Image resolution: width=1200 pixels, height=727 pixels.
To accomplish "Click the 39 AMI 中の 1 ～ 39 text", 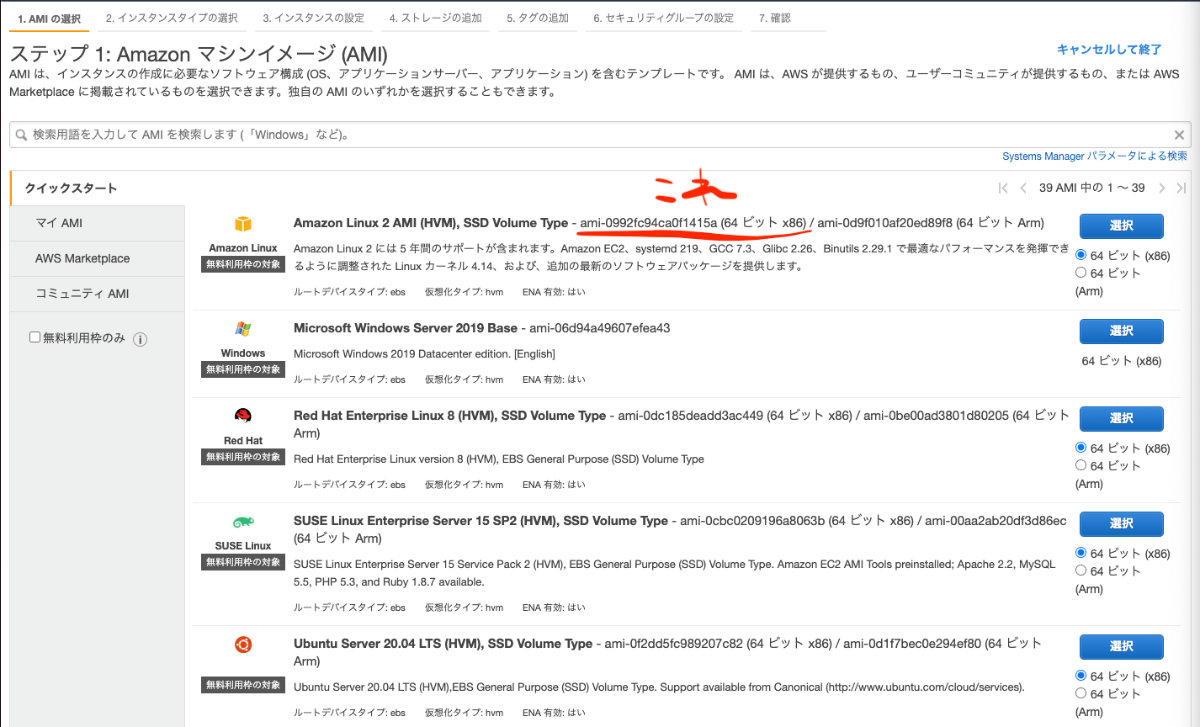I will coord(1092,188).
